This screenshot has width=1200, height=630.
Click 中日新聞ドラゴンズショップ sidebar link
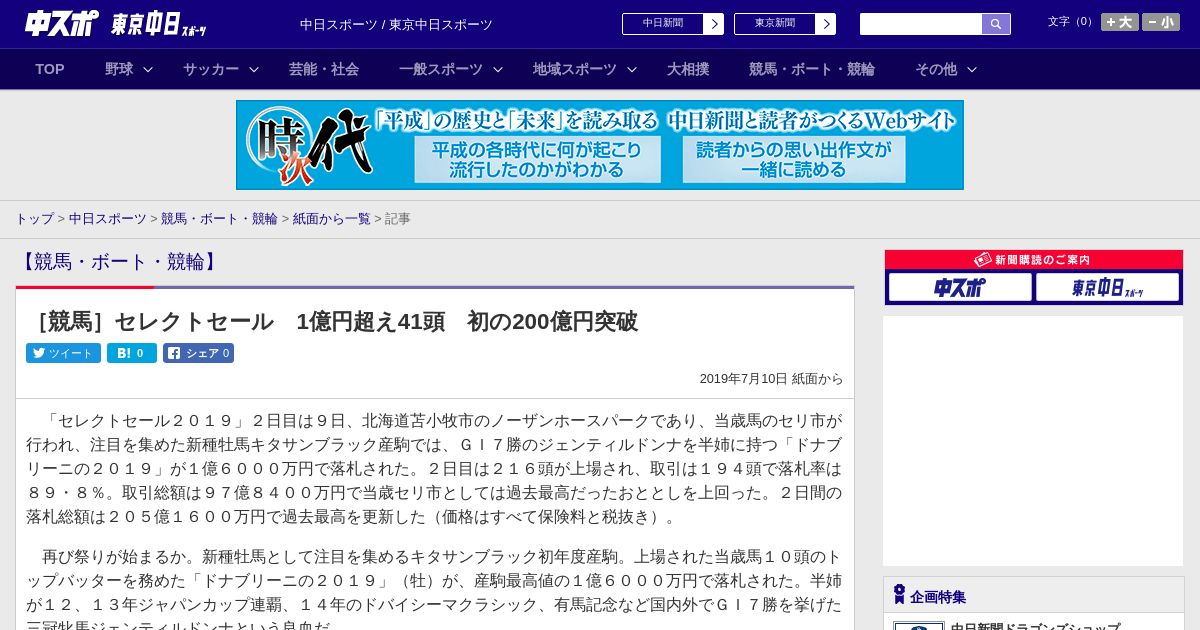tap(1035, 626)
